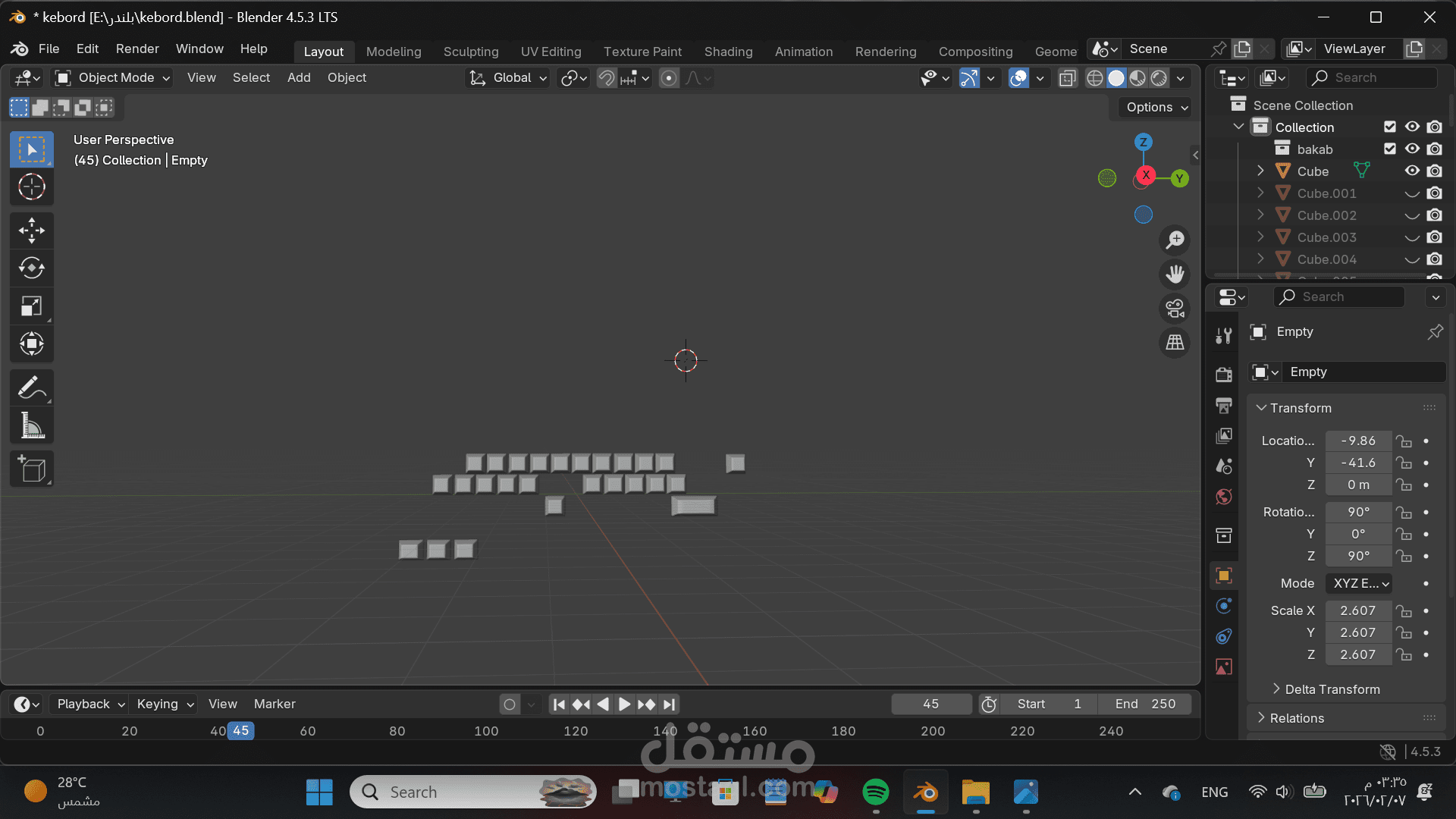
Task: Hide the Cube object in outliner
Action: coord(1412,171)
